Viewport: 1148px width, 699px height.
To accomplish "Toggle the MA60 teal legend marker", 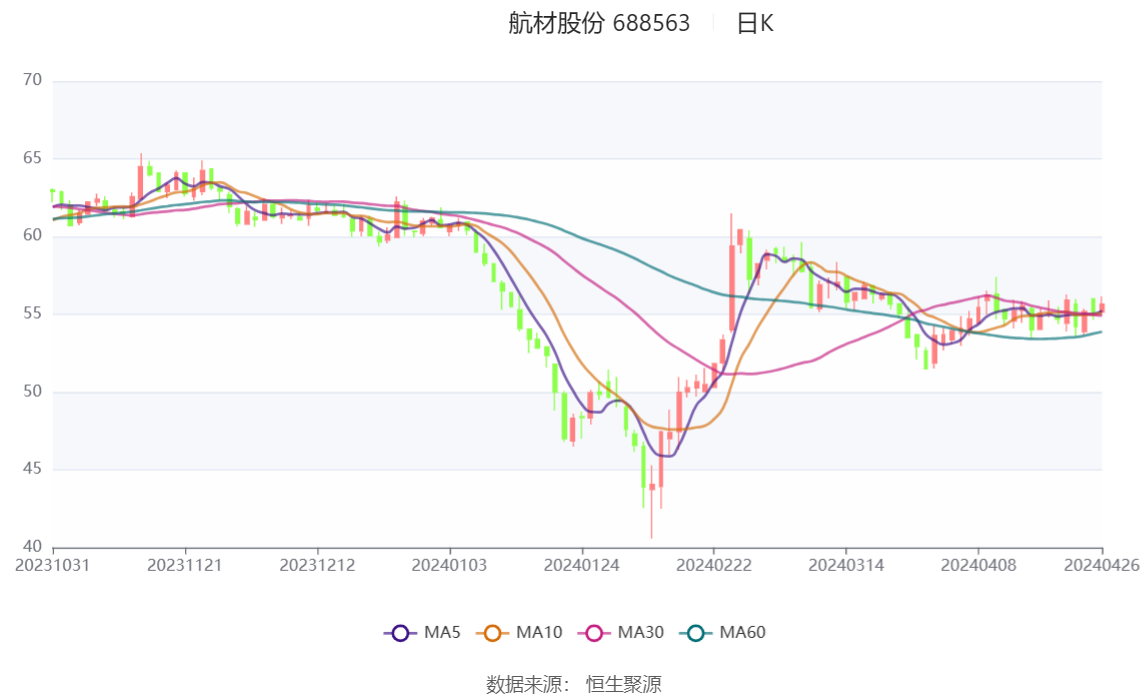I will point(696,633).
